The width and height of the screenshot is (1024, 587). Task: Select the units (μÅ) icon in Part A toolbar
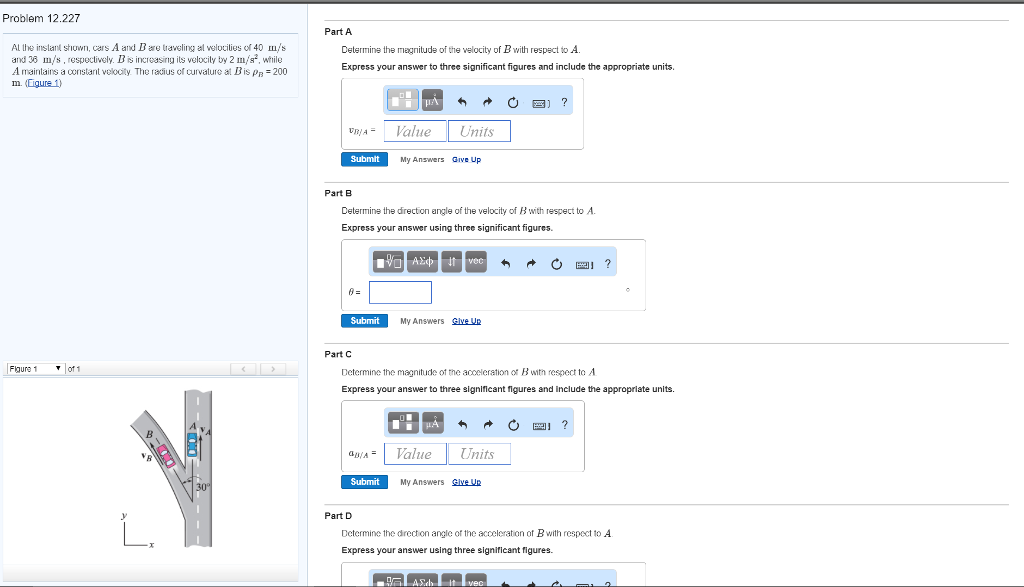pyautogui.click(x=432, y=101)
